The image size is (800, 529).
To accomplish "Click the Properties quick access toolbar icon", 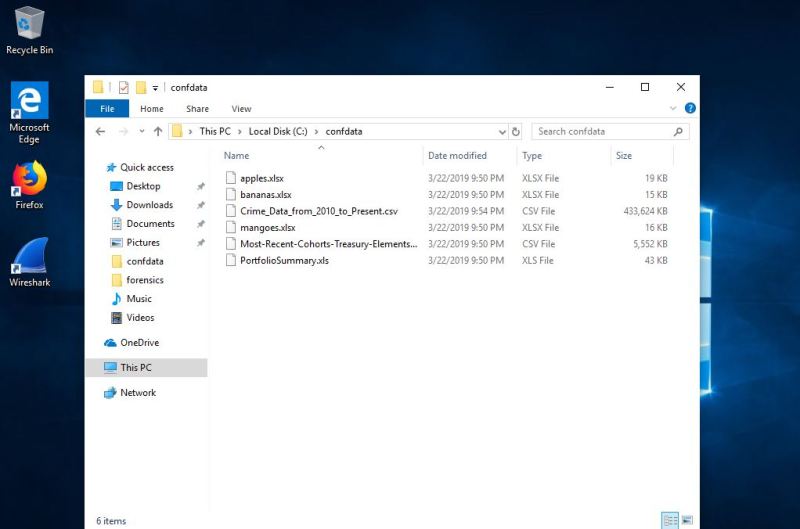I will [x=124, y=87].
